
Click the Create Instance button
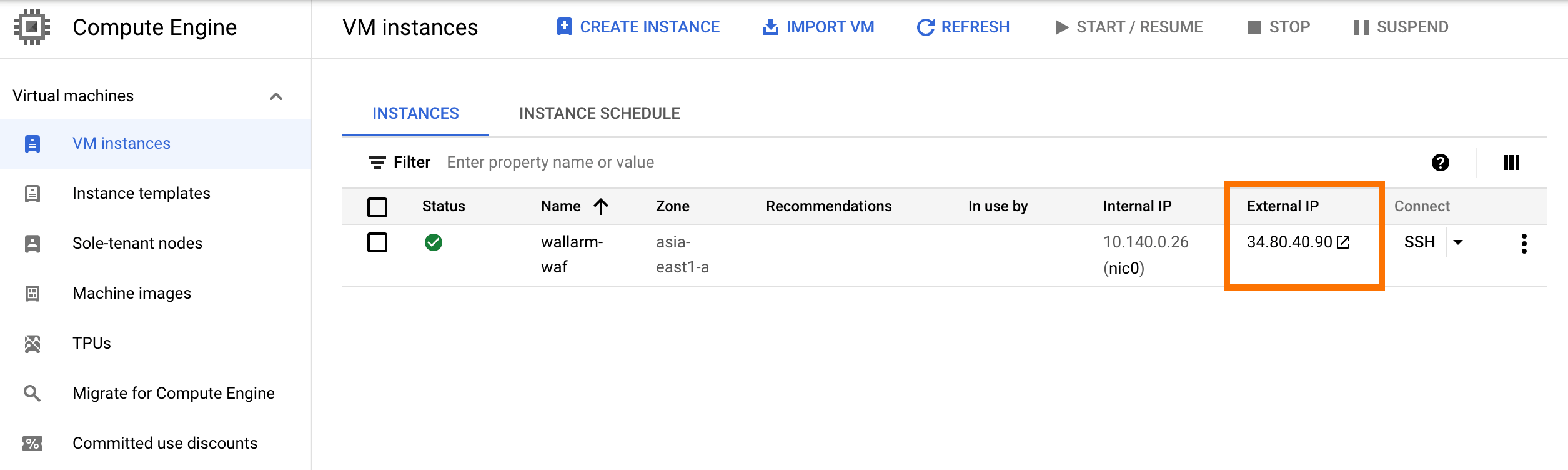tap(638, 27)
